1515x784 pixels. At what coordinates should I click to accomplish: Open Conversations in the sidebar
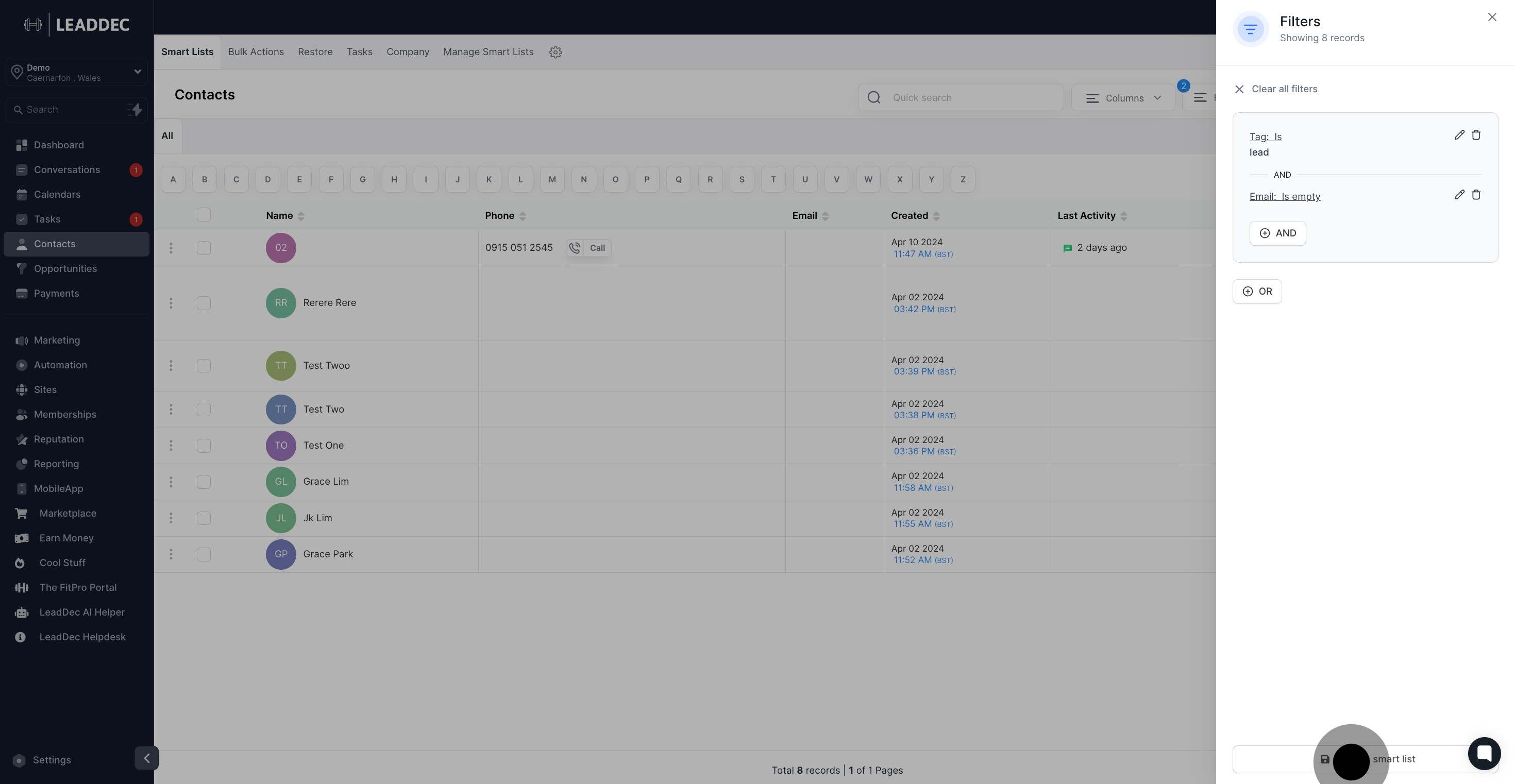pyautogui.click(x=76, y=170)
